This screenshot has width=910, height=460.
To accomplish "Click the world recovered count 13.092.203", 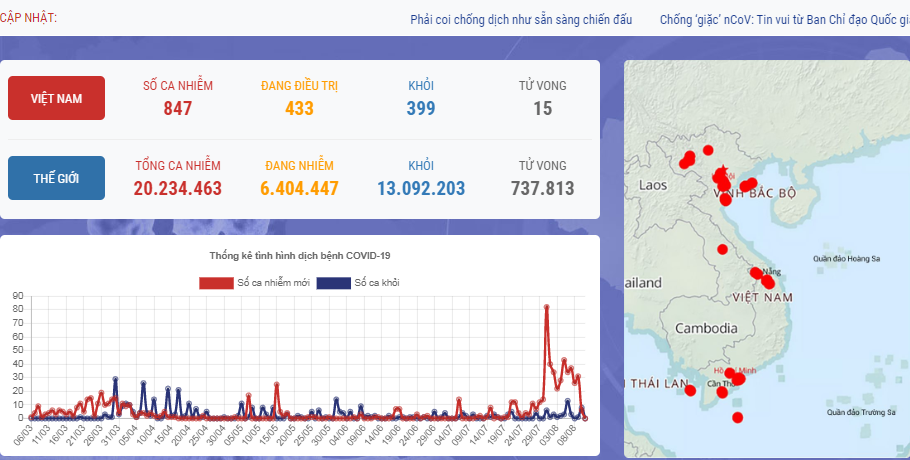I will tap(421, 188).
